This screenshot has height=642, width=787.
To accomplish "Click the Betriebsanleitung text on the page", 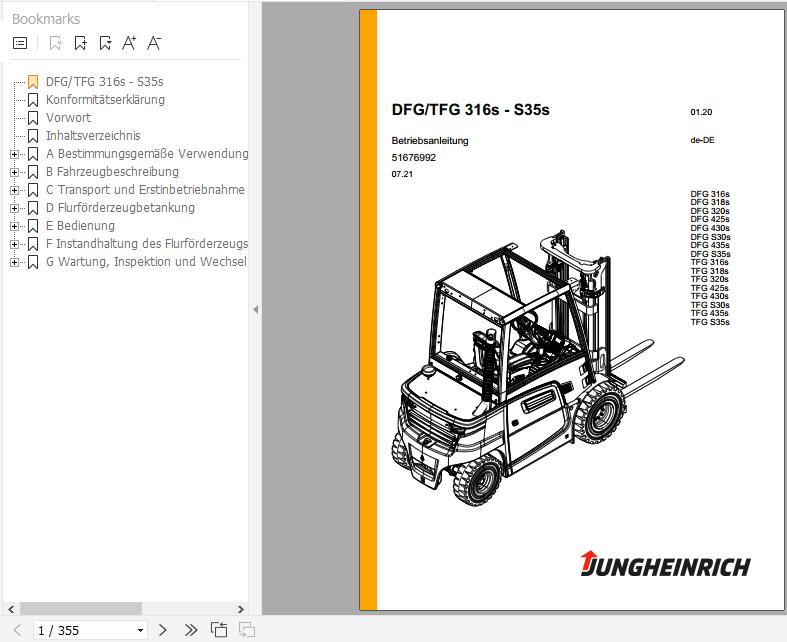I will tap(430, 141).
